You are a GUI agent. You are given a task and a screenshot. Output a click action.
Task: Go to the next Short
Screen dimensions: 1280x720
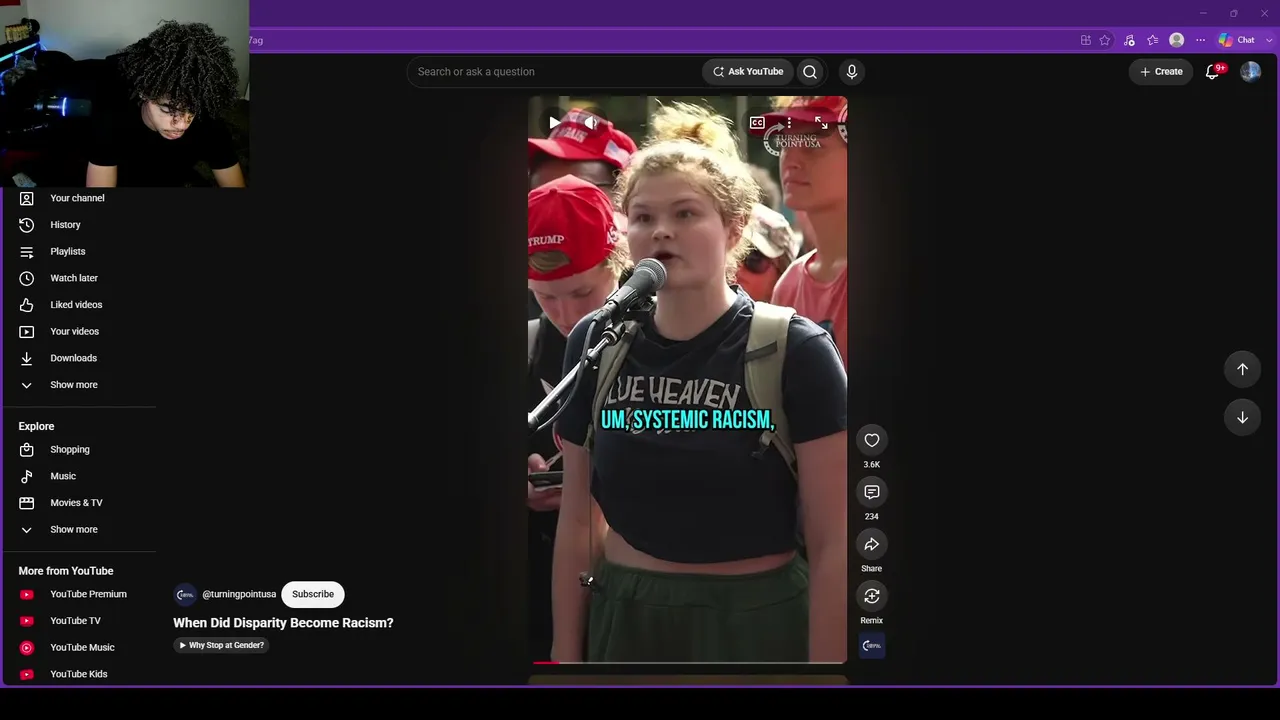pyautogui.click(x=1242, y=417)
